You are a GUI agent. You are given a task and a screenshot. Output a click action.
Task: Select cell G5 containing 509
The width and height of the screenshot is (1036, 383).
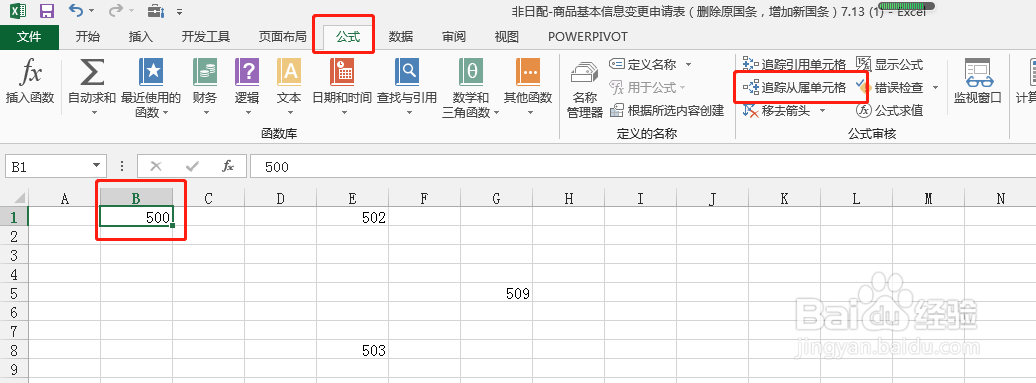[x=497, y=293]
